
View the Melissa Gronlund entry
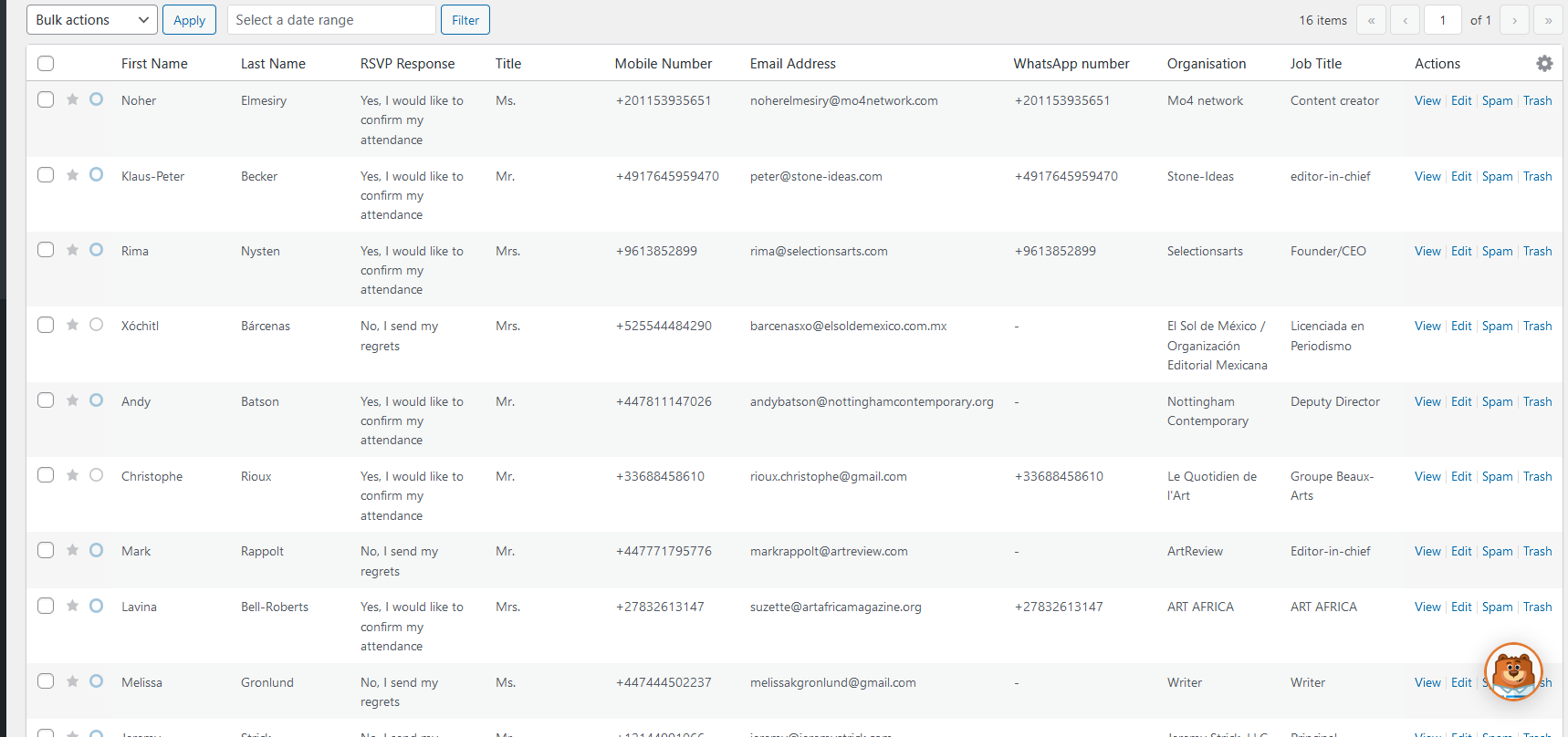pos(1427,682)
